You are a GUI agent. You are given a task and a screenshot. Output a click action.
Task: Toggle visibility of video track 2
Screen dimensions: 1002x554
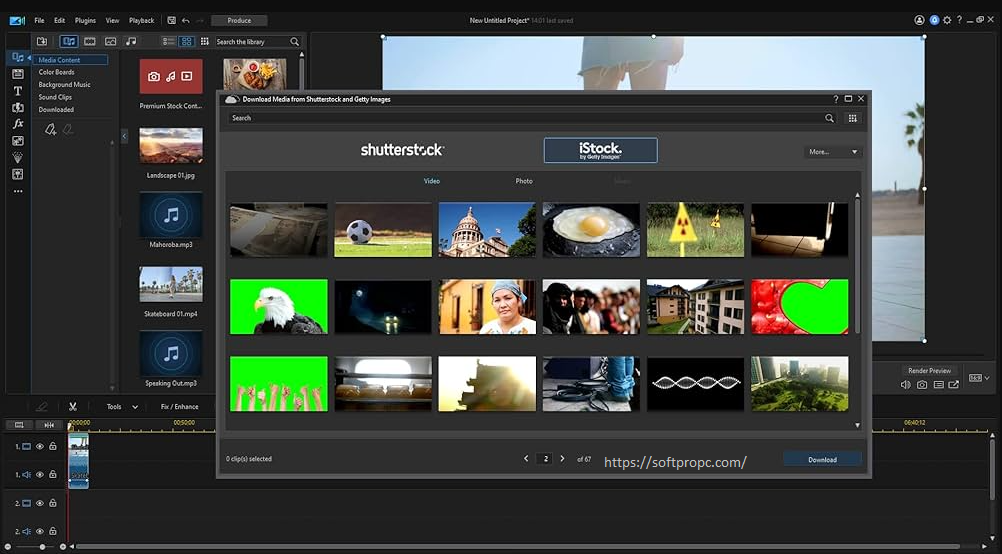click(x=40, y=504)
